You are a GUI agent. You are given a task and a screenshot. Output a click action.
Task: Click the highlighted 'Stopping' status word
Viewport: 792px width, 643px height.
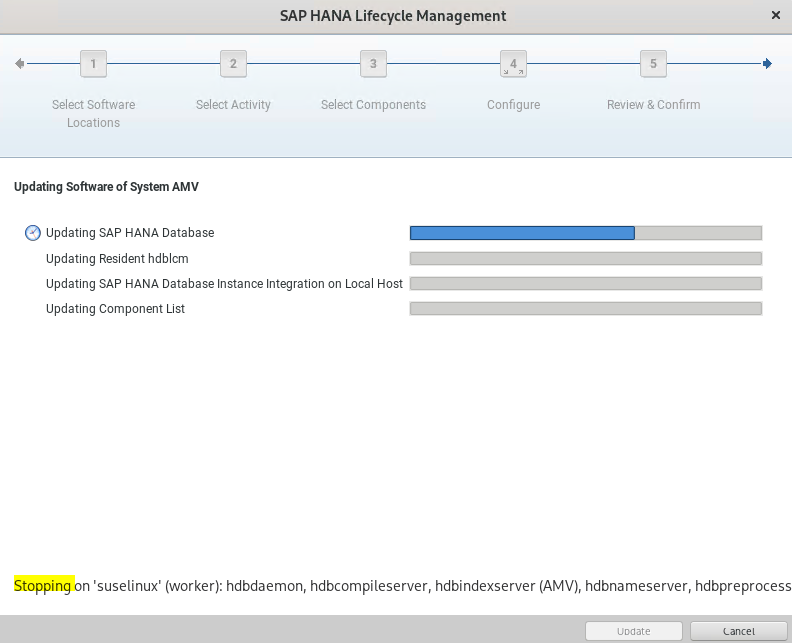click(x=44, y=586)
